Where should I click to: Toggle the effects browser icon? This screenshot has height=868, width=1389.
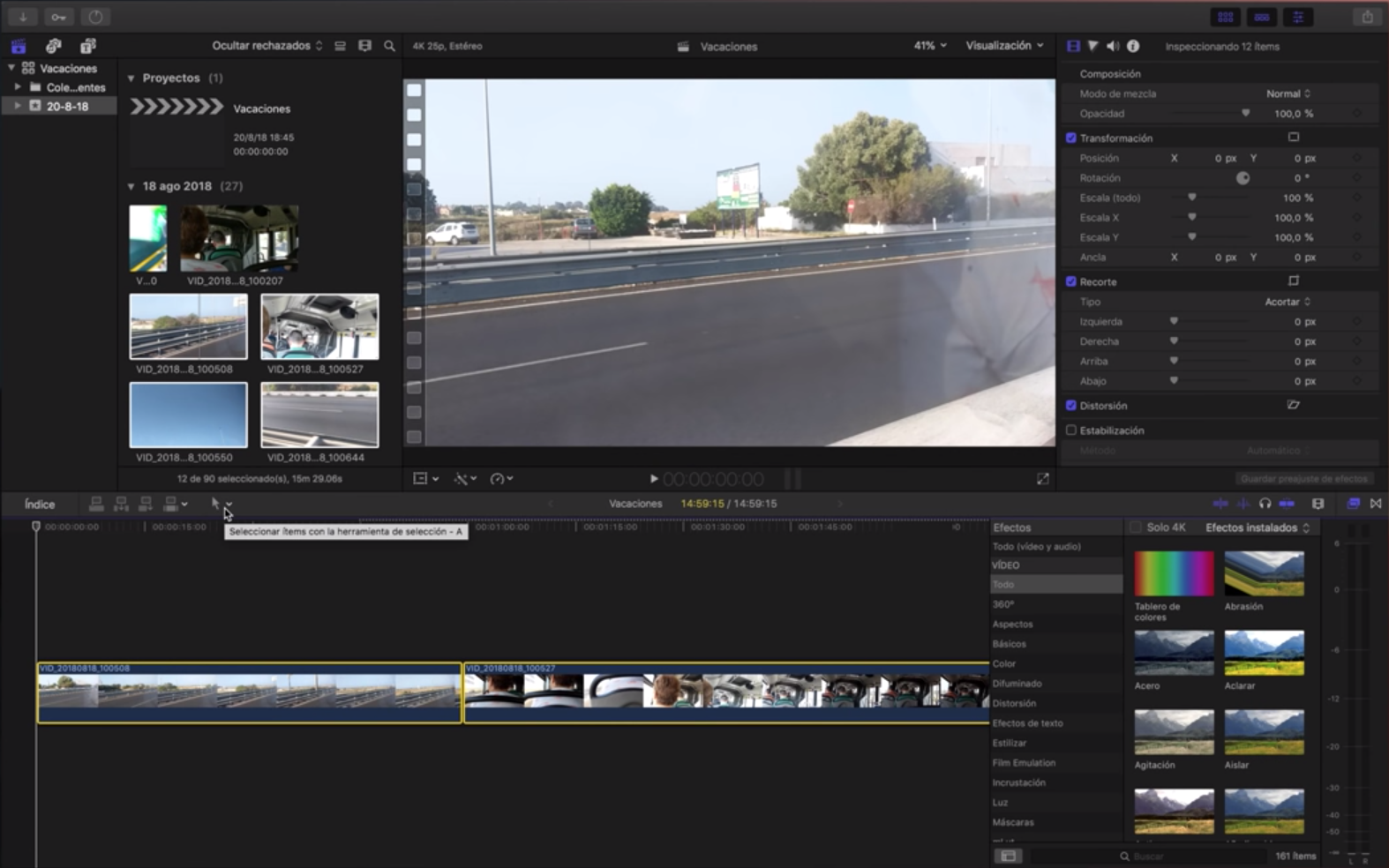pyautogui.click(x=1353, y=504)
